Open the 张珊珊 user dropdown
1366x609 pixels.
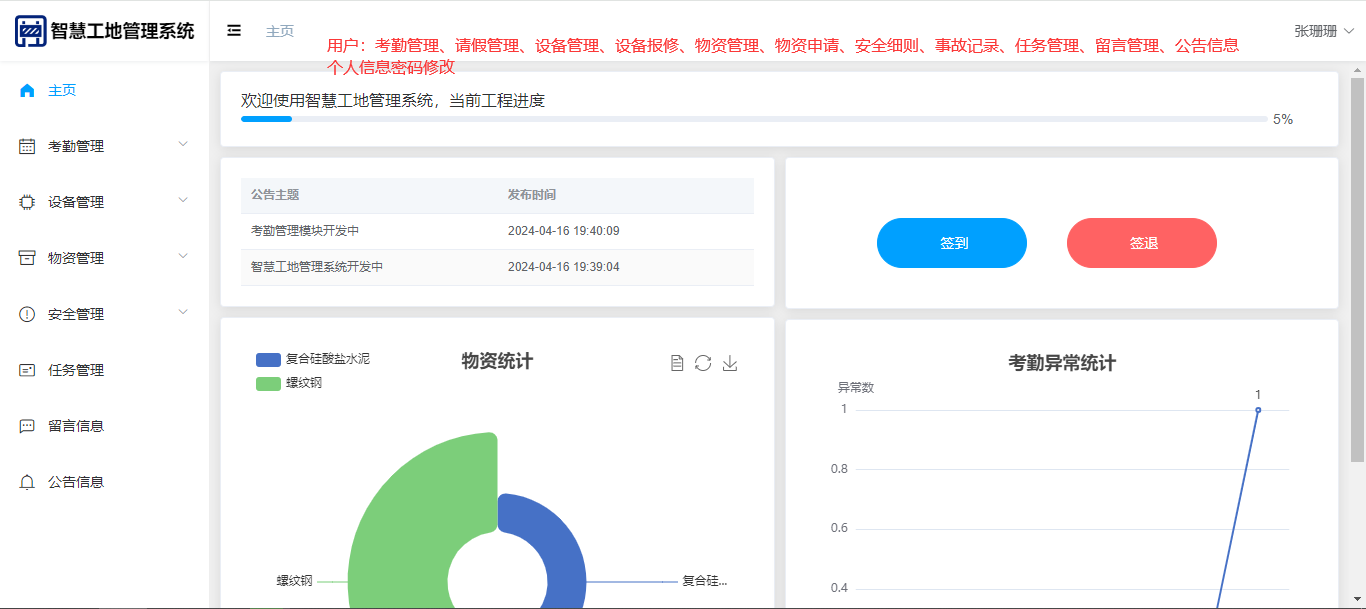click(1323, 31)
